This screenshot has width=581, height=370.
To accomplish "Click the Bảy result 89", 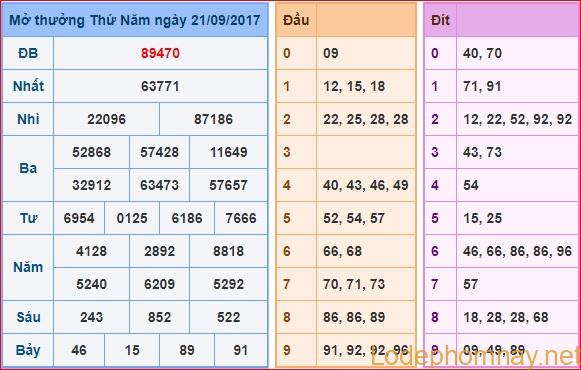I will [x=187, y=350].
